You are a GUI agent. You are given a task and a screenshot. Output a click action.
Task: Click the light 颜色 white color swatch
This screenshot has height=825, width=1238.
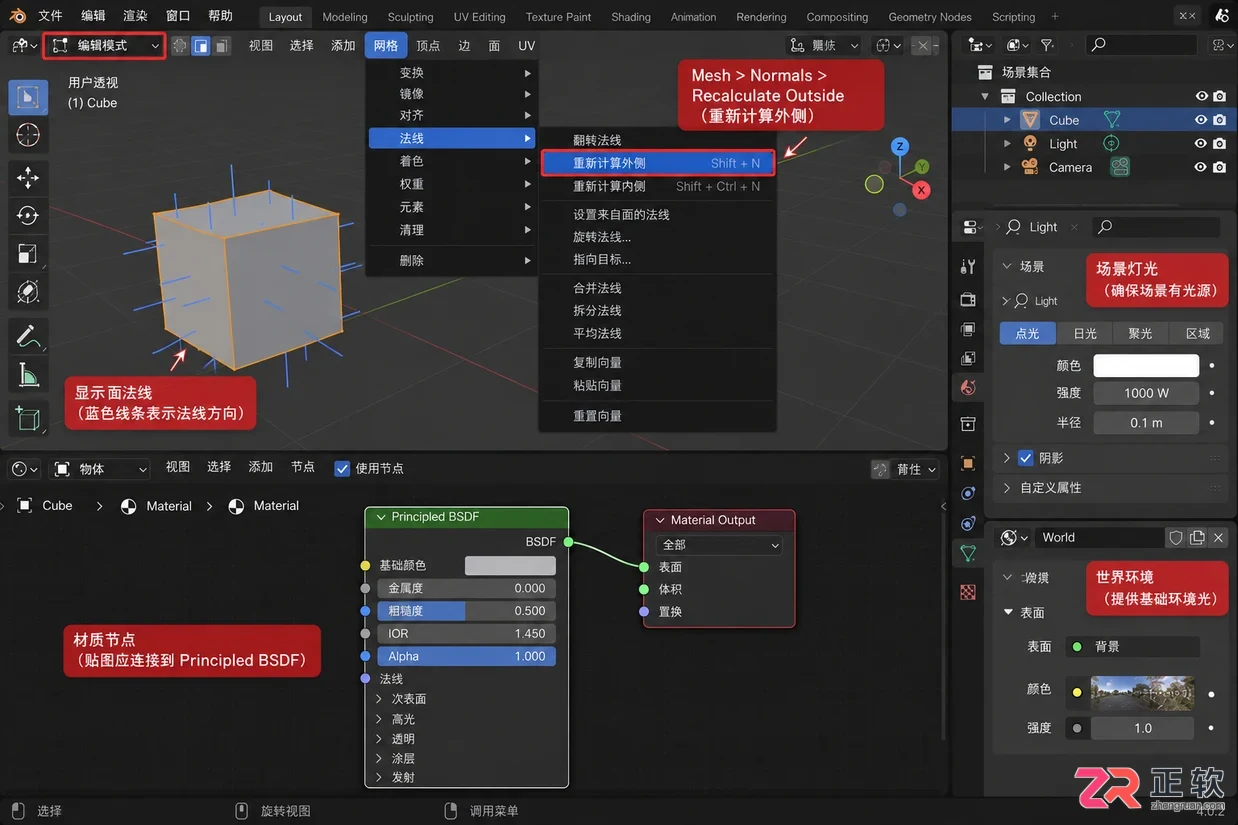1146,365
